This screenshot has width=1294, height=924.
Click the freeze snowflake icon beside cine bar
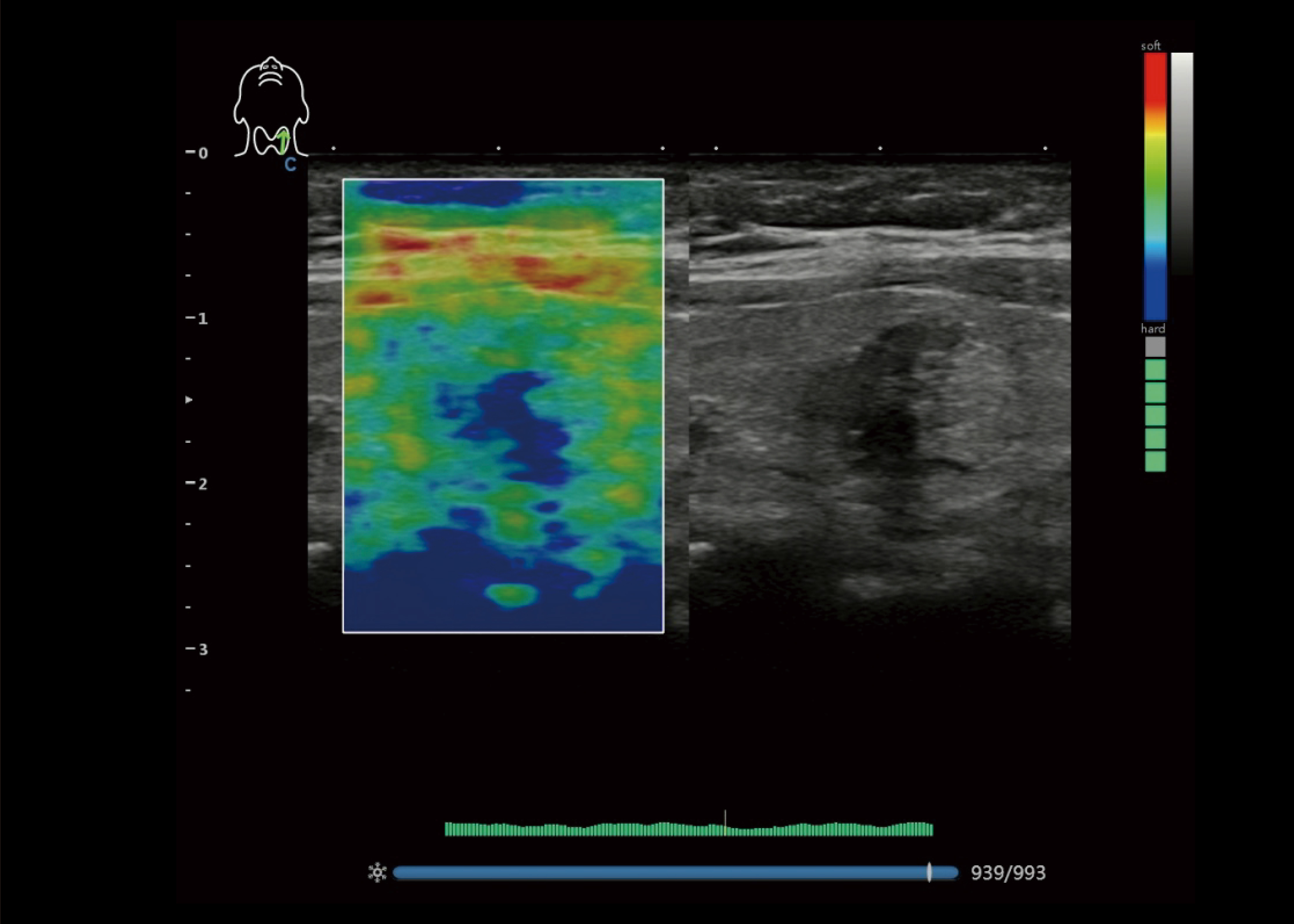pos(377,872)
